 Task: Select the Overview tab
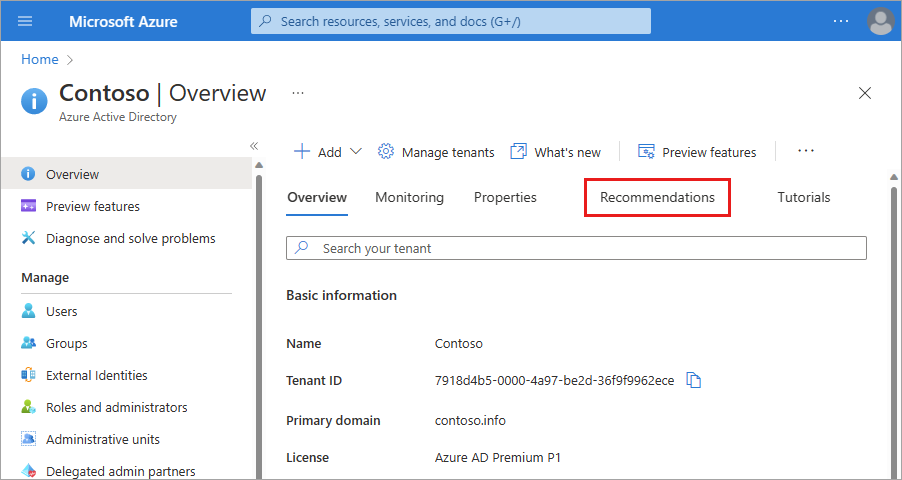317,197
